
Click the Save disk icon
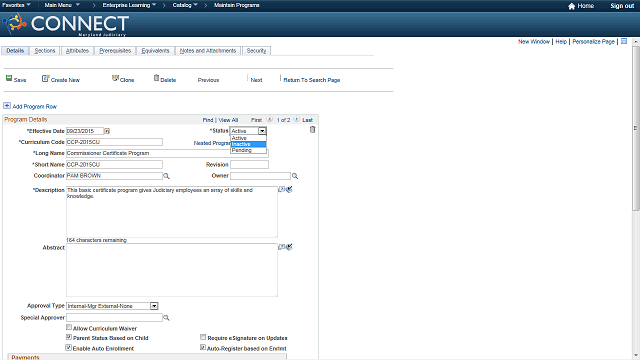tap(9, 78)
